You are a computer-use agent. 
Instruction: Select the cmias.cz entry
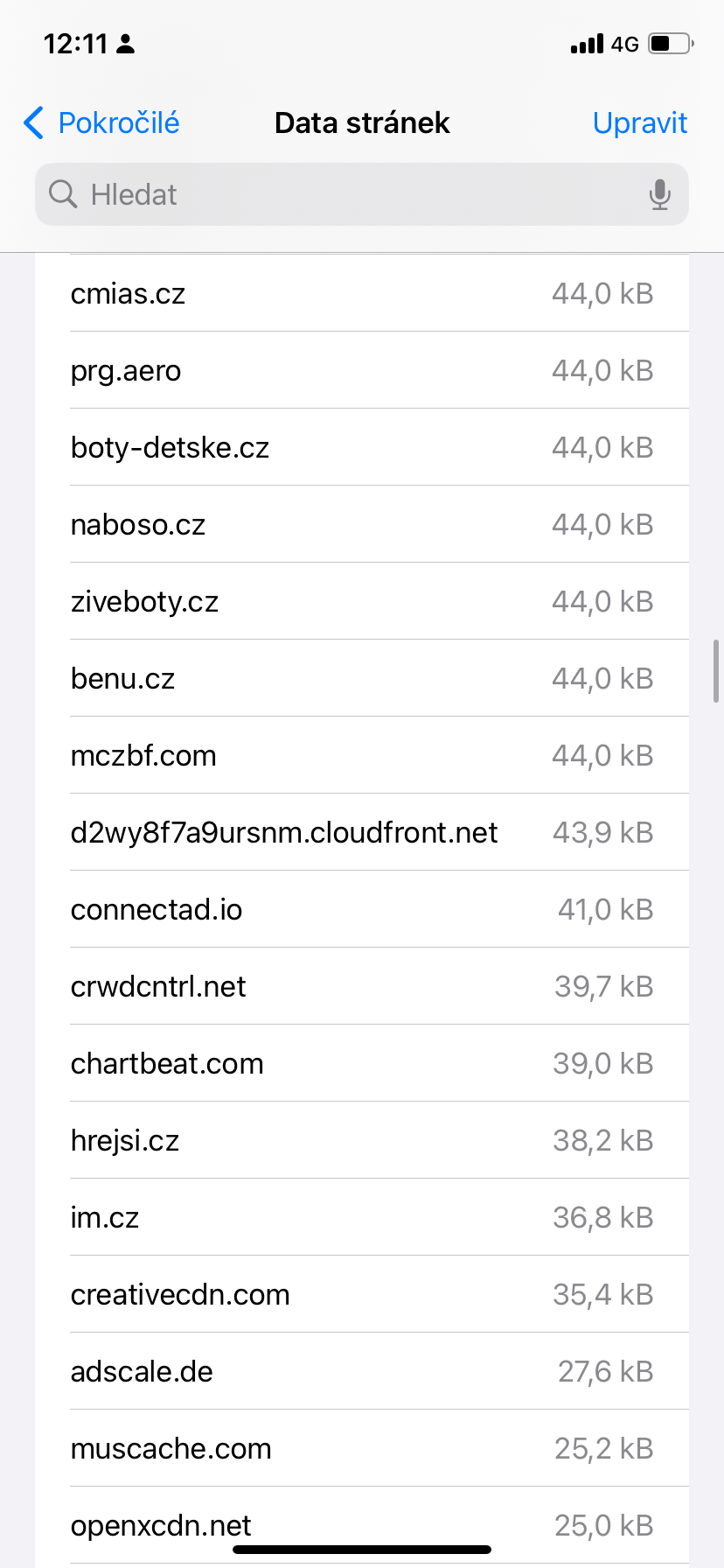pos(362,294)
